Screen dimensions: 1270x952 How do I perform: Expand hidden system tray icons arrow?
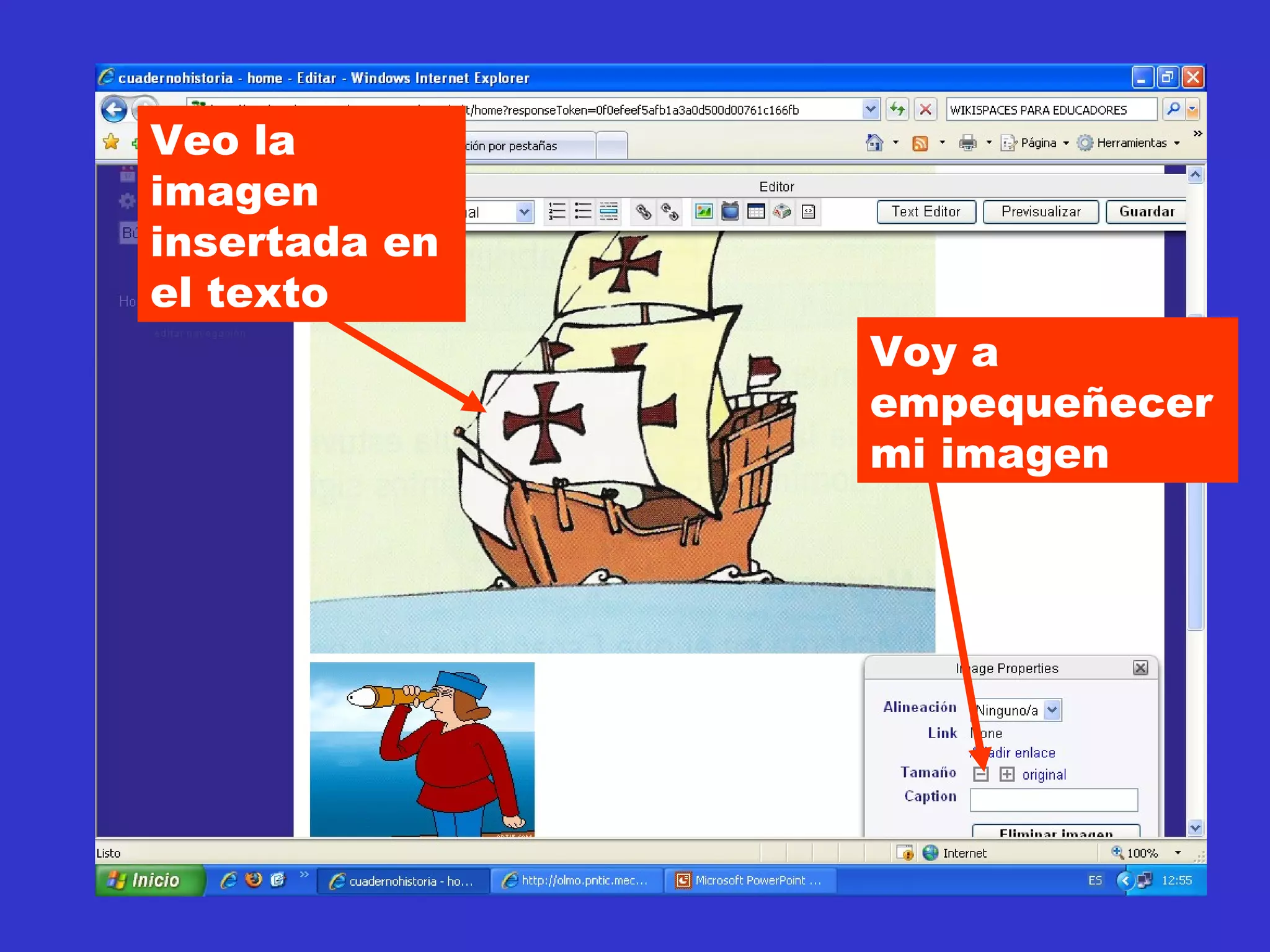point(1125,880)
